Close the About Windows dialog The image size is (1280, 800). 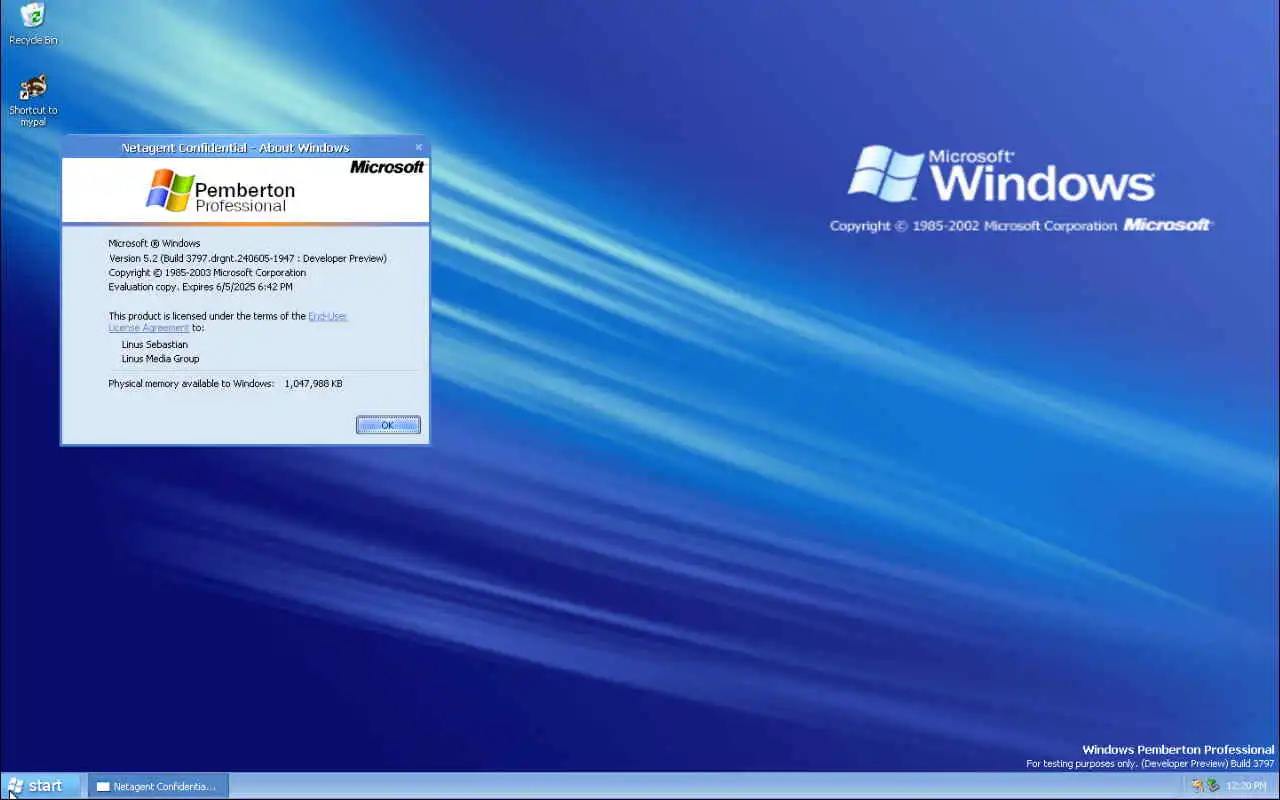[418, 147]
